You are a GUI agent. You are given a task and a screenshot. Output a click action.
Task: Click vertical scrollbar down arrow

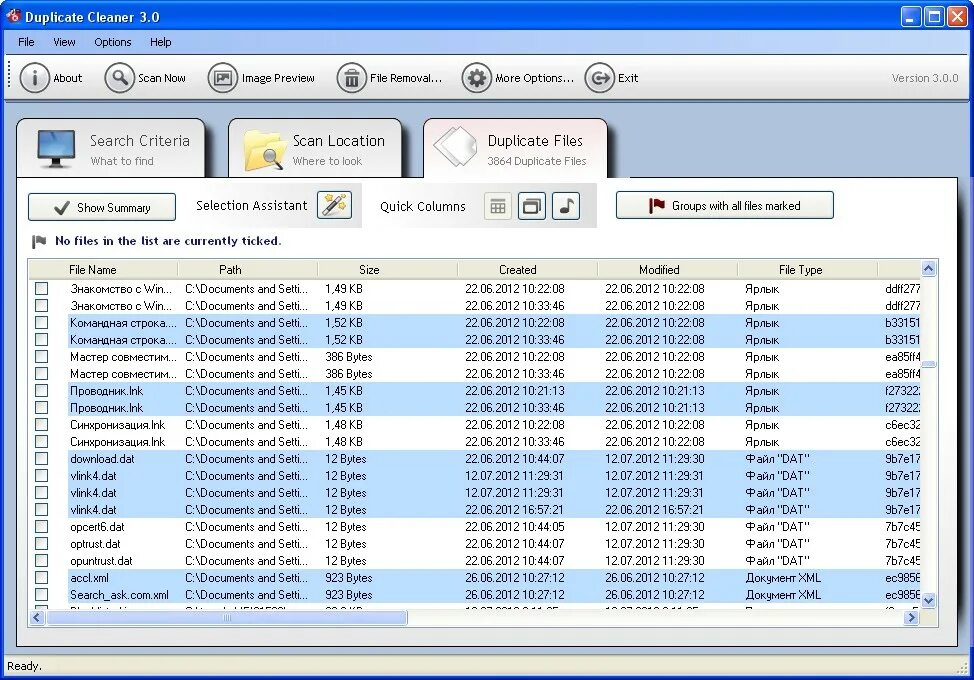(x=929, y=601)
